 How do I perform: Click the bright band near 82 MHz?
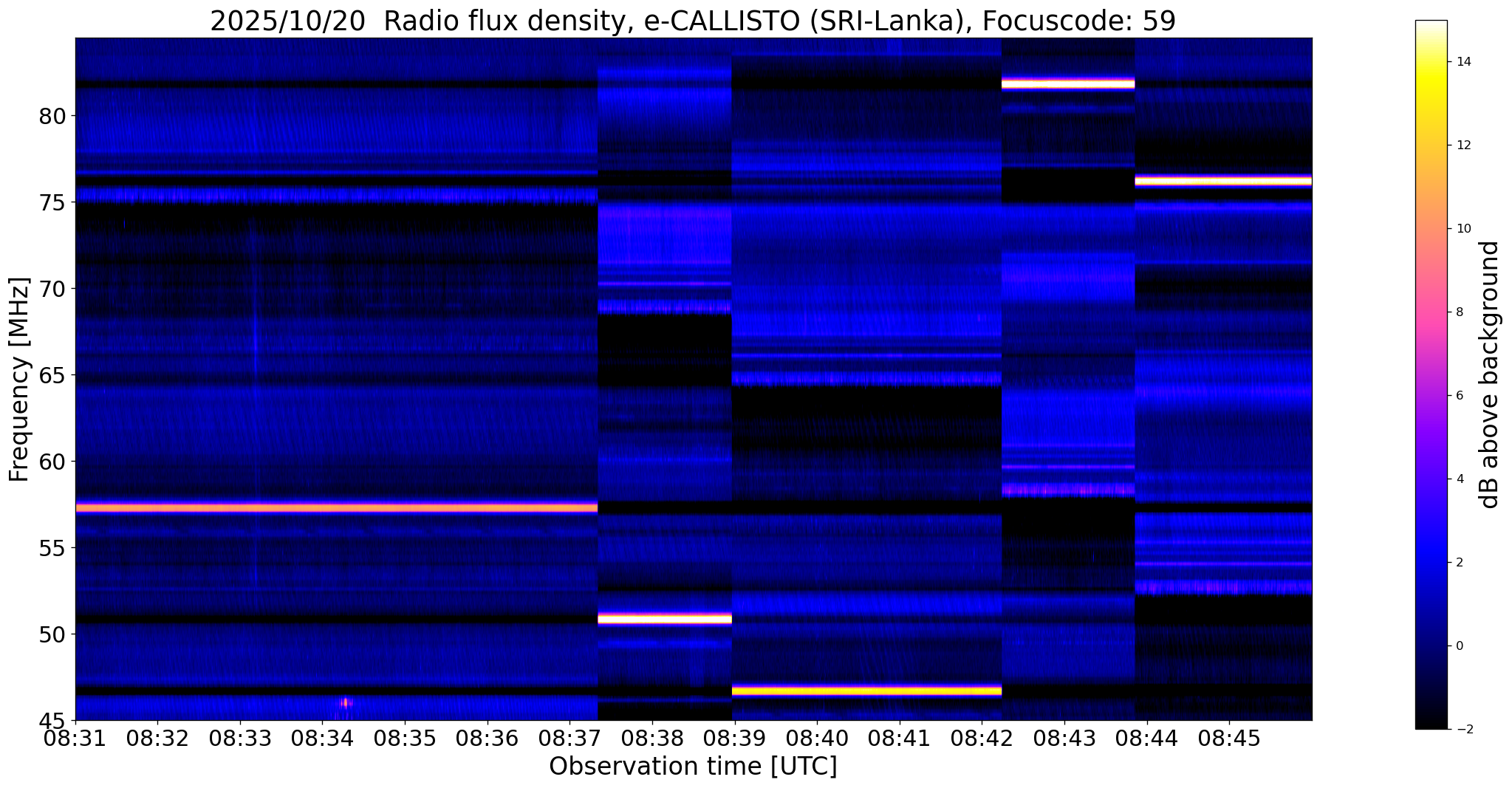pyautogui.click(x=1068, y=83)
